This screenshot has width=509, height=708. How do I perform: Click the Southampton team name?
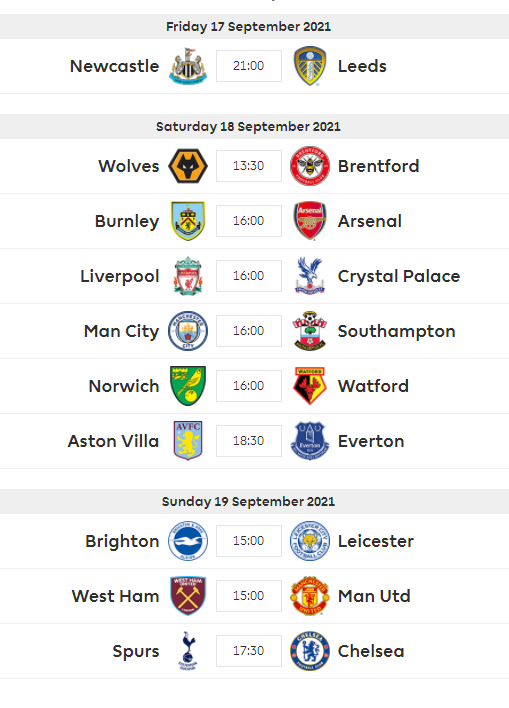pyautogui.click(x=397, y=331)
